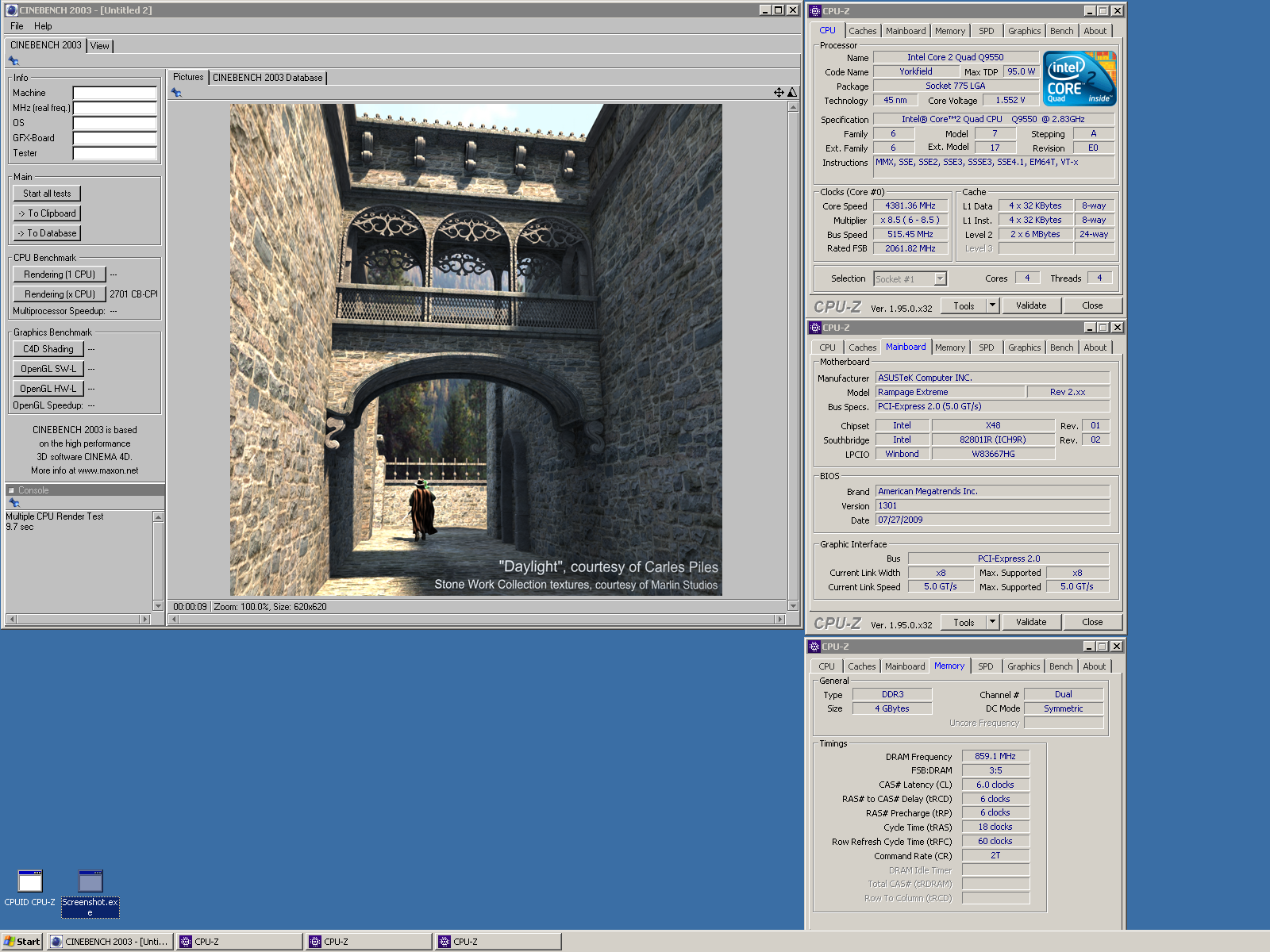Click the Intel Core 2 Quad logo in CPU-Z
Image resolution: width=1270 pixels, height=952 pixels.
1079,78
